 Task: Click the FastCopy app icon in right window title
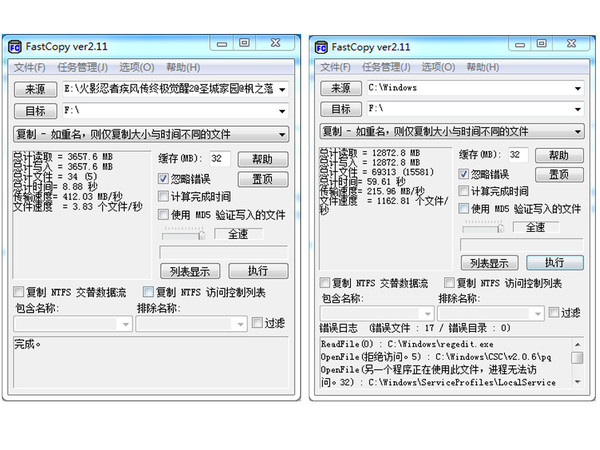pos(321,47)
